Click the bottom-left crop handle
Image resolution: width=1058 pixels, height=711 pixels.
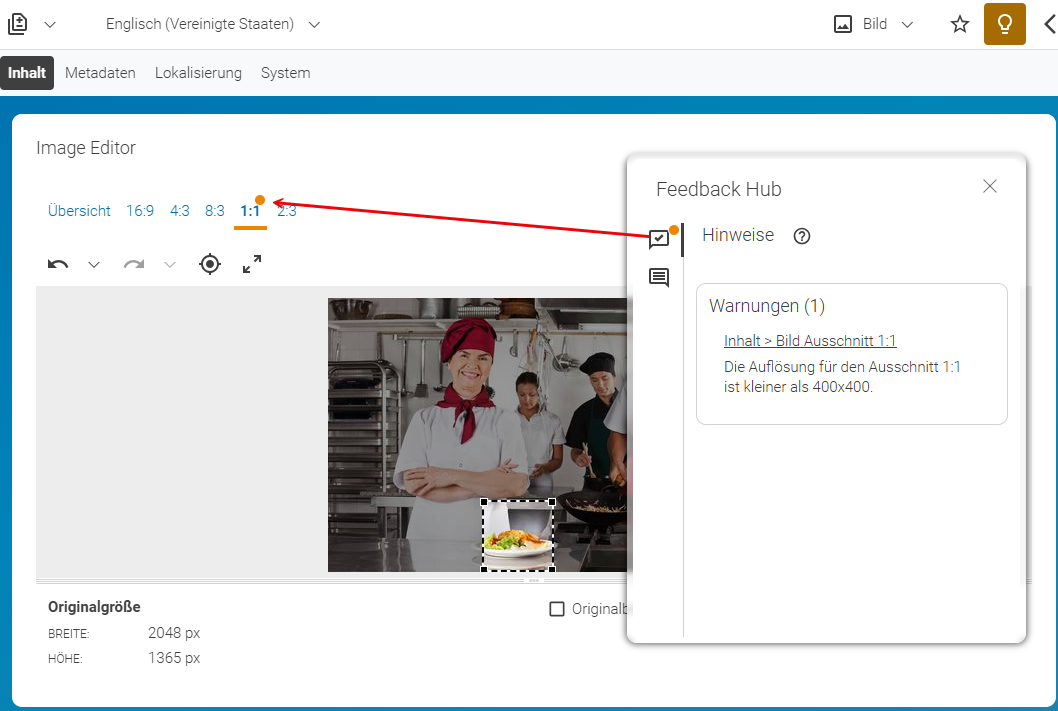coord(484,569)
